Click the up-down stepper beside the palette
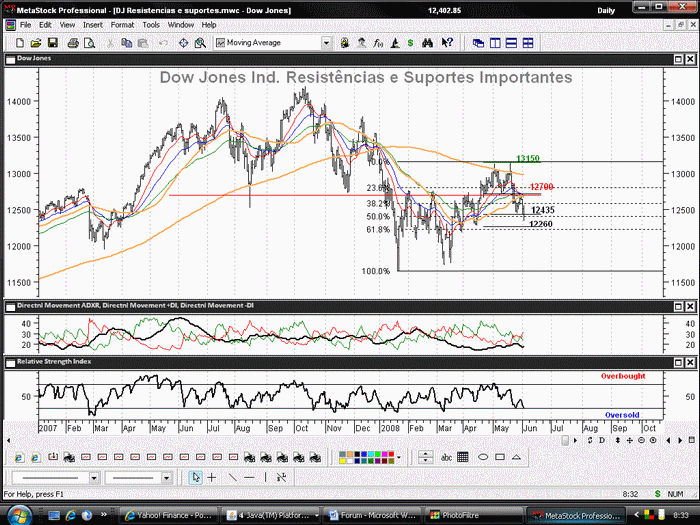700x525 pixels. point(426,457)
